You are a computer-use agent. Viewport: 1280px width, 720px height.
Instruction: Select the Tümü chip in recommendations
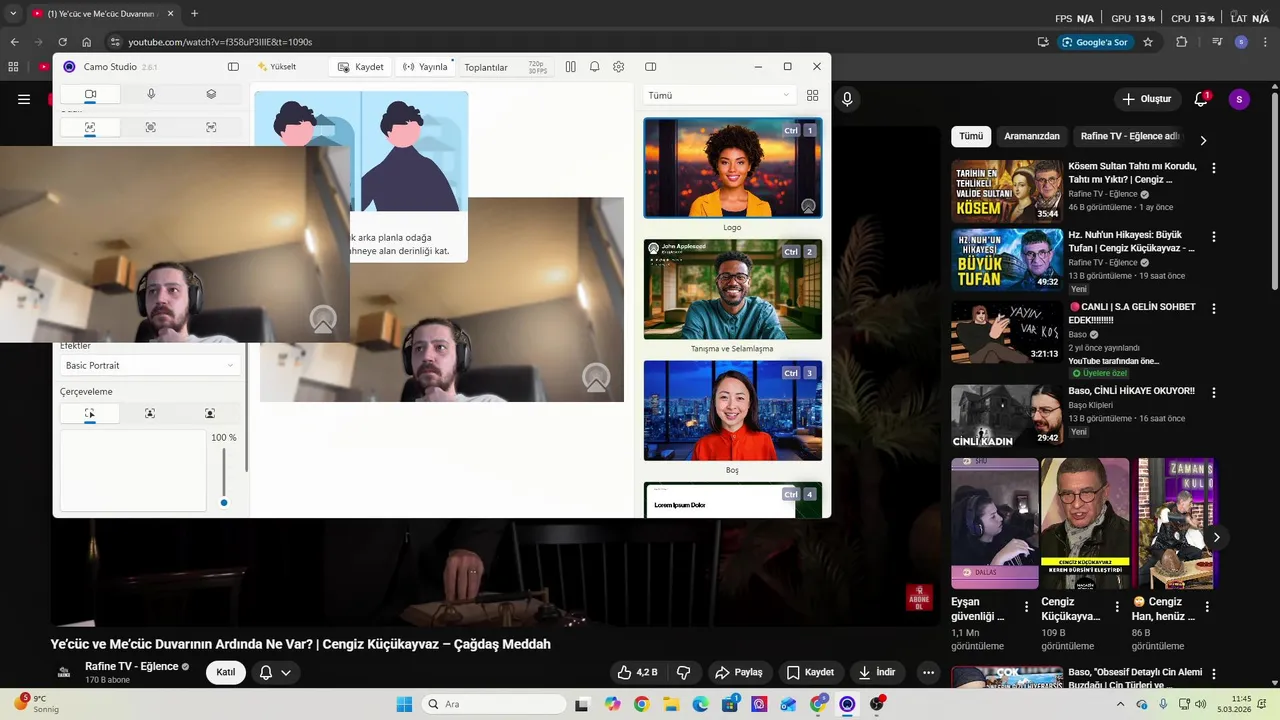click(x=971, y=136)
